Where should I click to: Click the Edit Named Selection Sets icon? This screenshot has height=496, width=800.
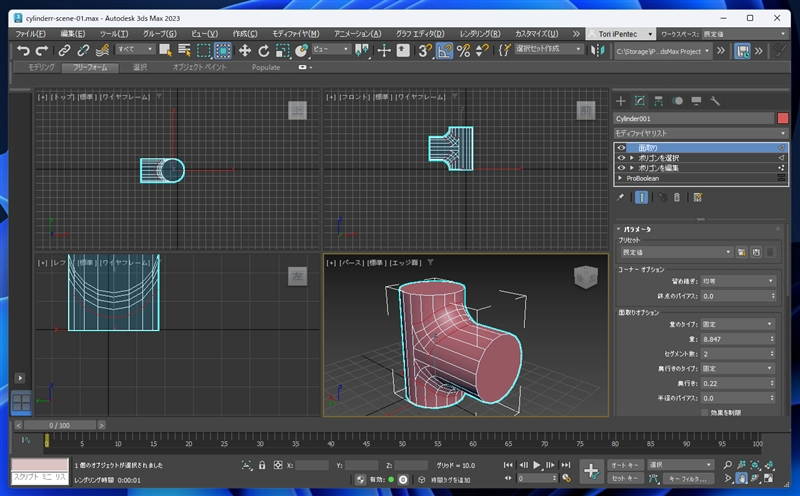tap(505, 50)
